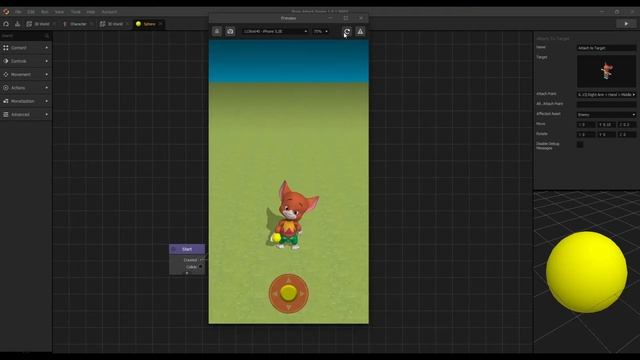
Task: Click the on-screen joystick in preview
Action: tap(289, 293)
